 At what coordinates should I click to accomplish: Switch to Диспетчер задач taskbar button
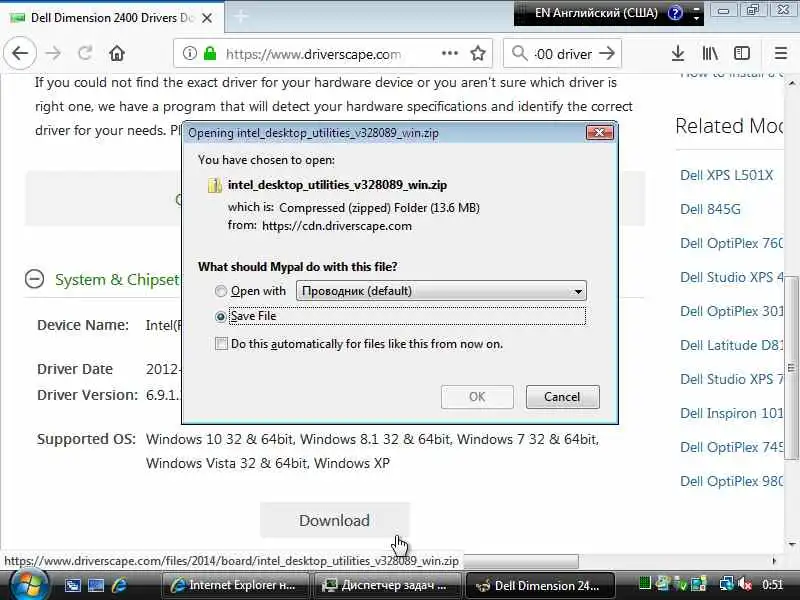387,585
